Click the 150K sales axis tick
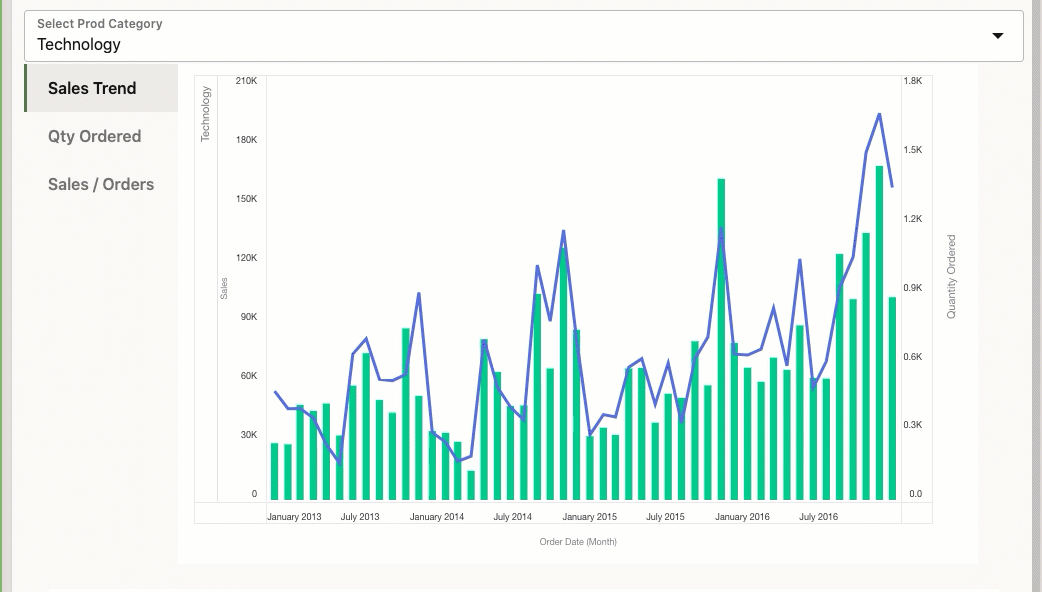This screenshot has width=1042, height=592. tap(247, 199)
